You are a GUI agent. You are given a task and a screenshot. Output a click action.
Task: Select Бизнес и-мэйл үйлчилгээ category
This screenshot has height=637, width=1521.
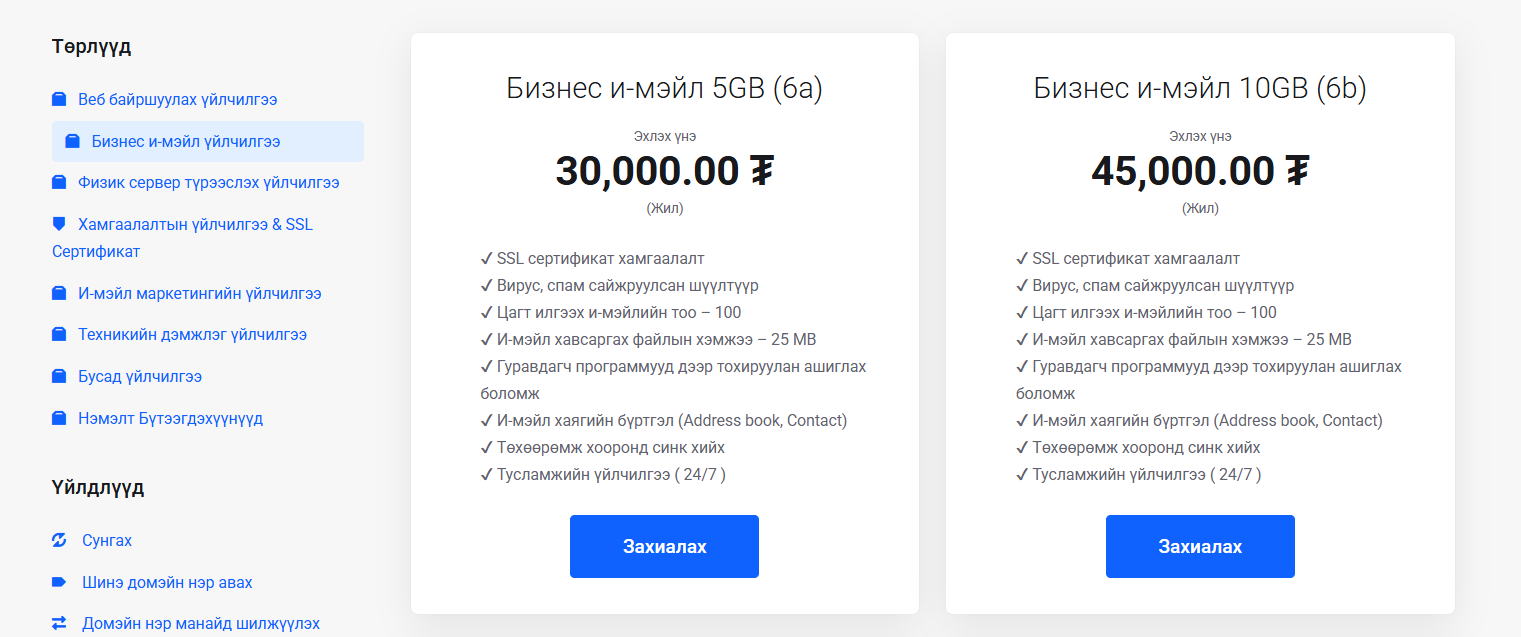tap(186, 142)
